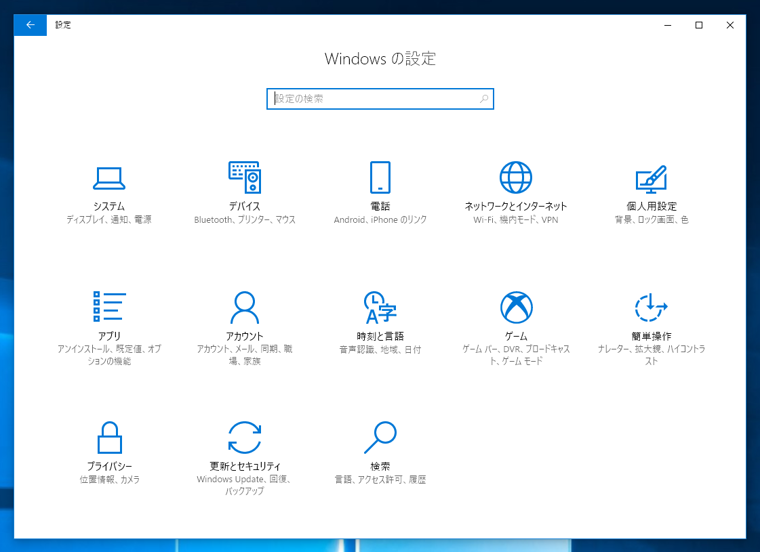Open the 更新とセキュリティ refresh arrows icon
The width and height of the screenshot is (760, 552).
(x=245, y=437)
